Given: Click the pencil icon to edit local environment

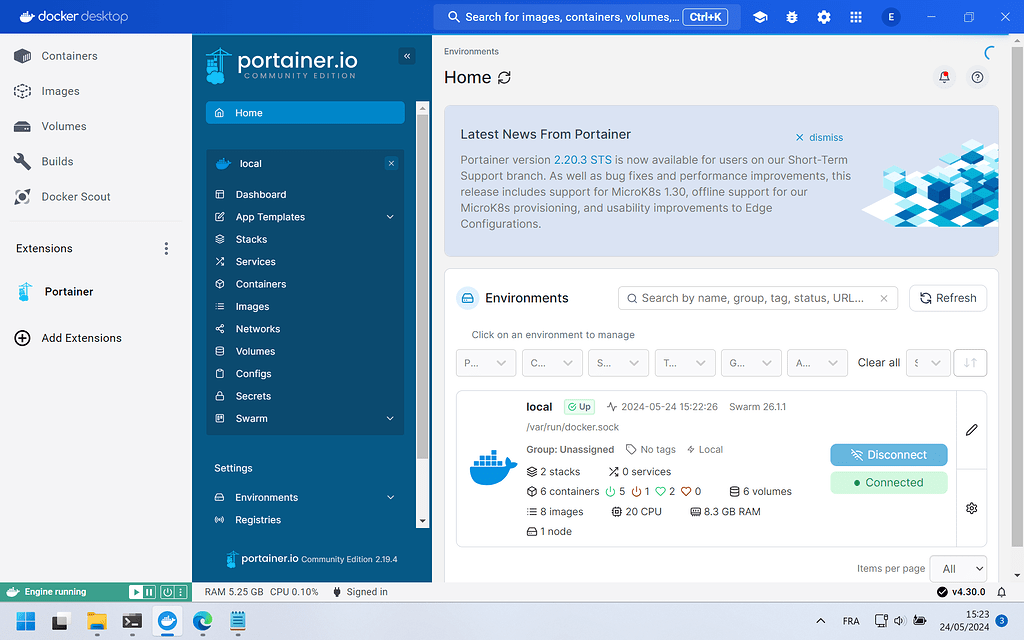Looking at the screenshot, I should (x=971, y=430).
